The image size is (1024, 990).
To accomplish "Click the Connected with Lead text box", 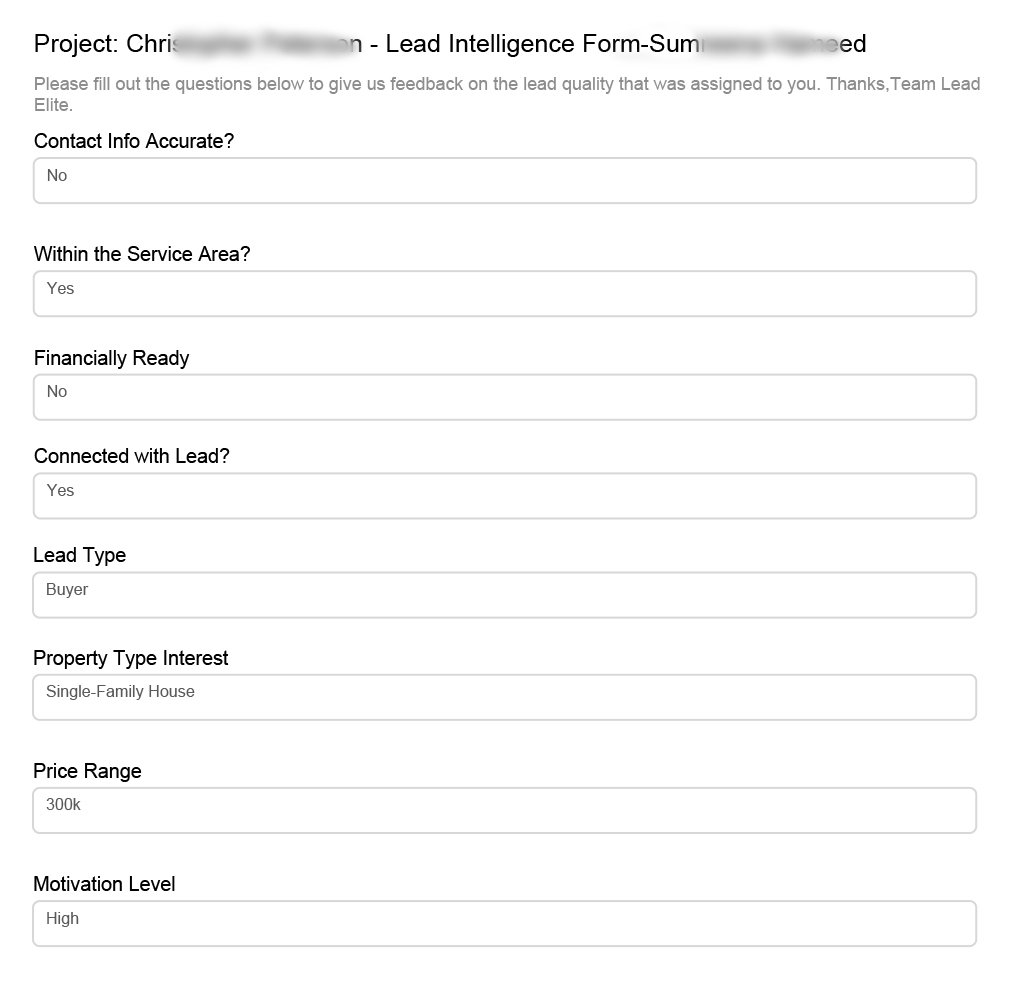I will click(x=504, y=496).
